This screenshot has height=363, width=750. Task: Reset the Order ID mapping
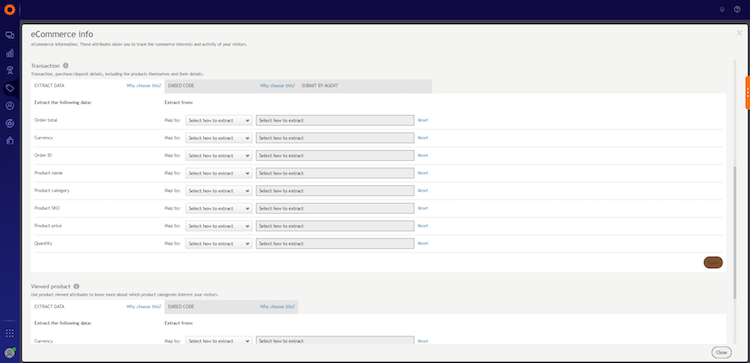tap(423, 155)
